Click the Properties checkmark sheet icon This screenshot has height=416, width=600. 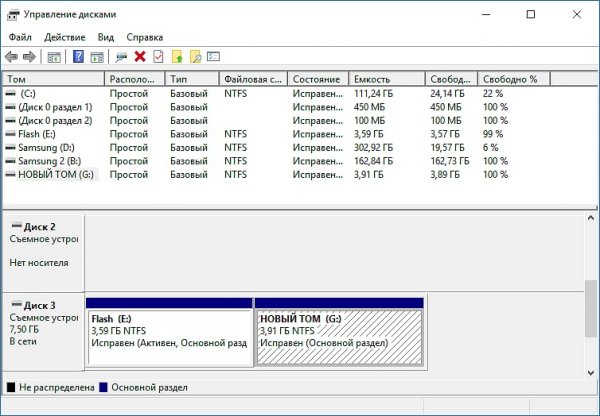[157, 57]
